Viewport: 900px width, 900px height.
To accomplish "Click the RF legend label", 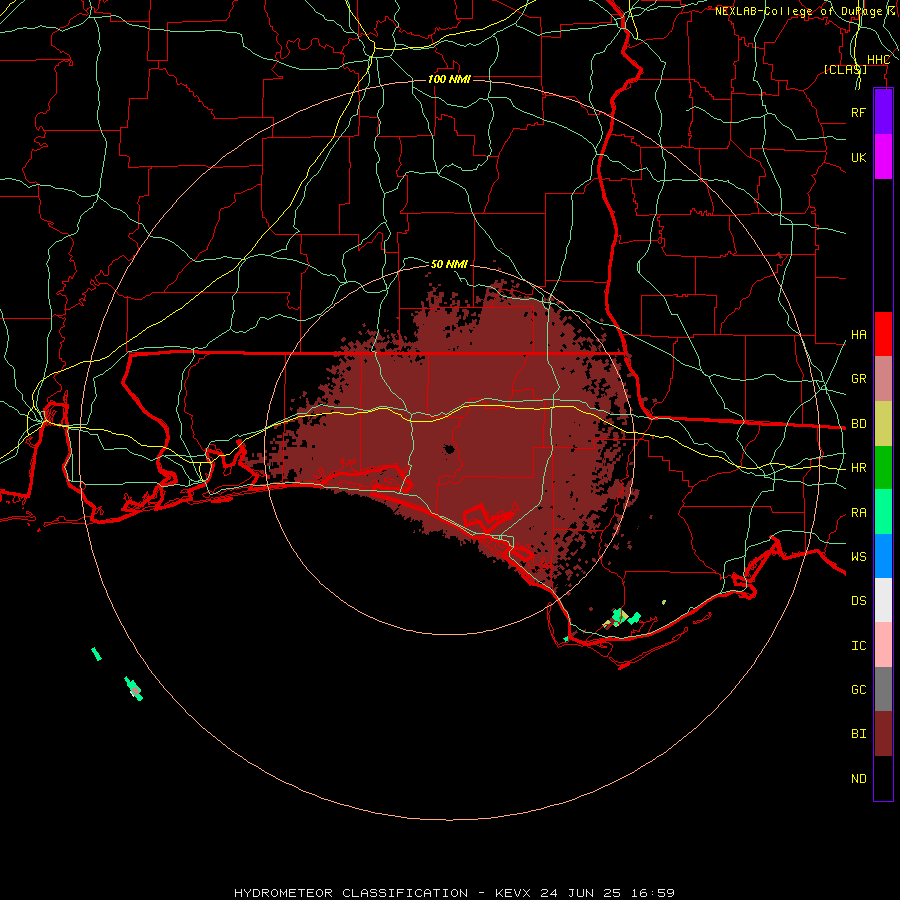I will [858, 112].
